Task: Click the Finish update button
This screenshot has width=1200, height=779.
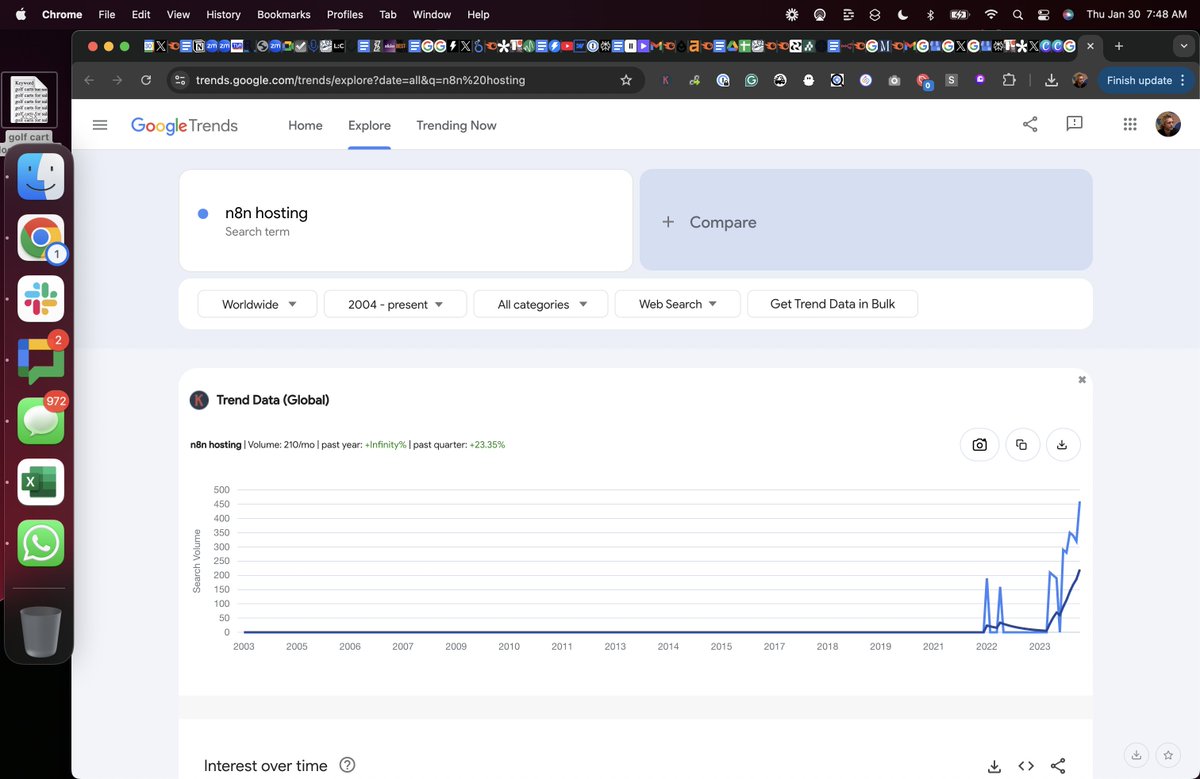Action: [1146, 80]
